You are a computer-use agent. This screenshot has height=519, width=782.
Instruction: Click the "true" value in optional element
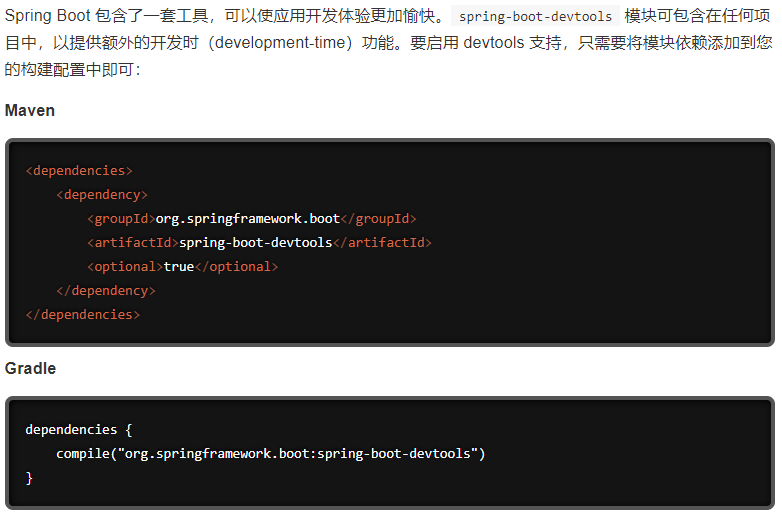(x=178, y=266)
